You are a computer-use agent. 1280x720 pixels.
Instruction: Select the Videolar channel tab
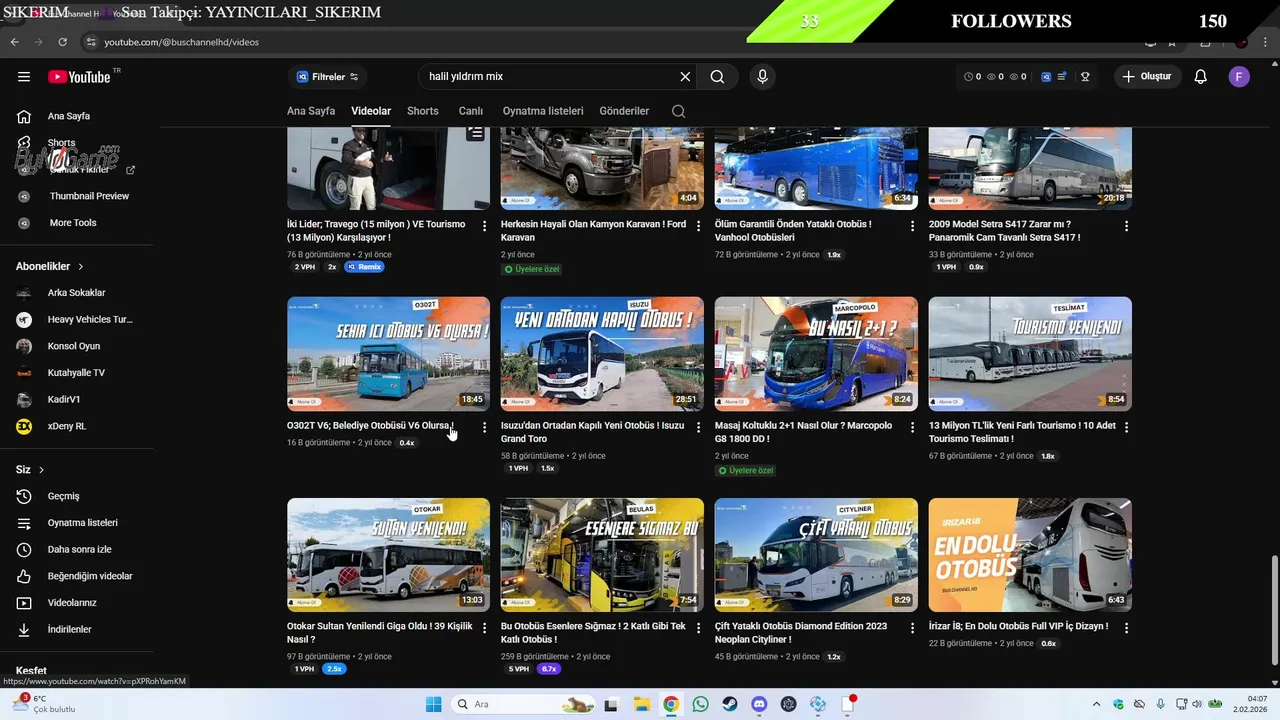pyautogui.click(x=371, y=111)
